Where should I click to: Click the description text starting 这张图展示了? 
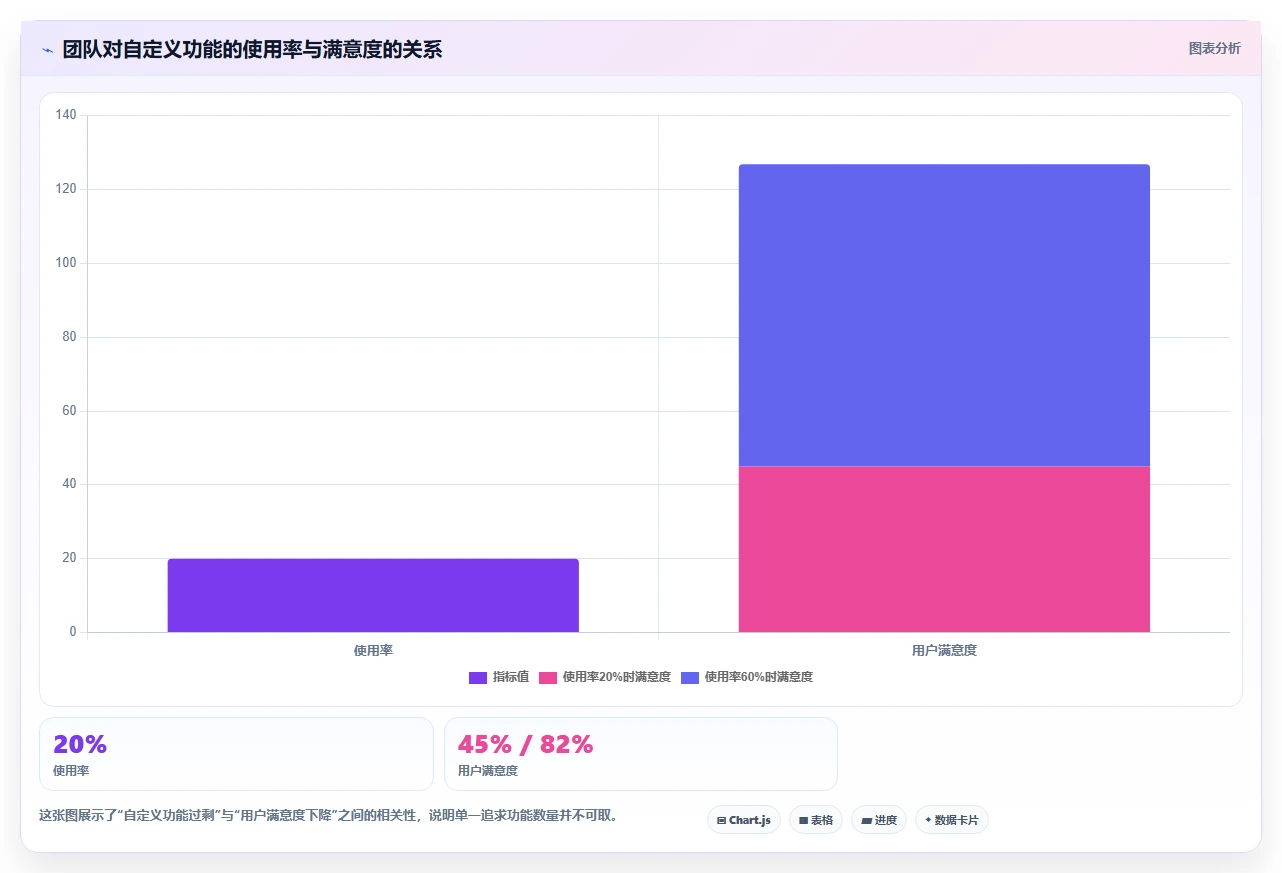[x=328, y=815]
